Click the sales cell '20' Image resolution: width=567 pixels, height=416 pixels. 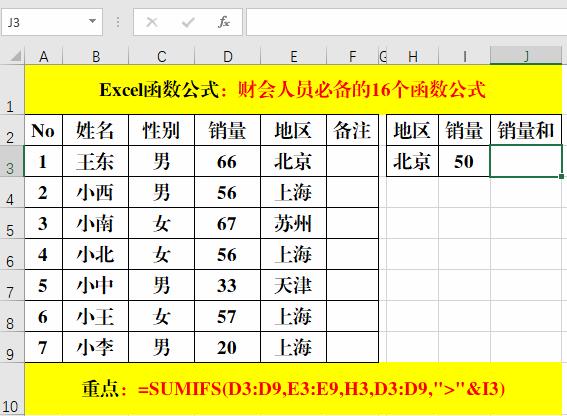tap(227, 348)
